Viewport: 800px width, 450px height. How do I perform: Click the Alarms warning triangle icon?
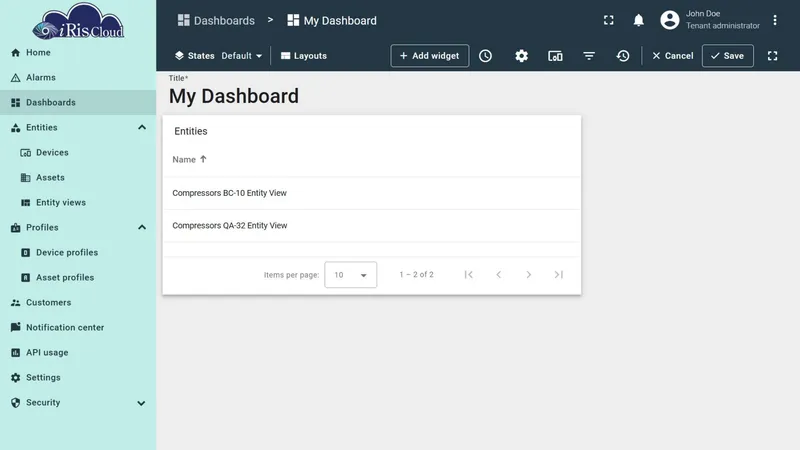coord(15,78)
